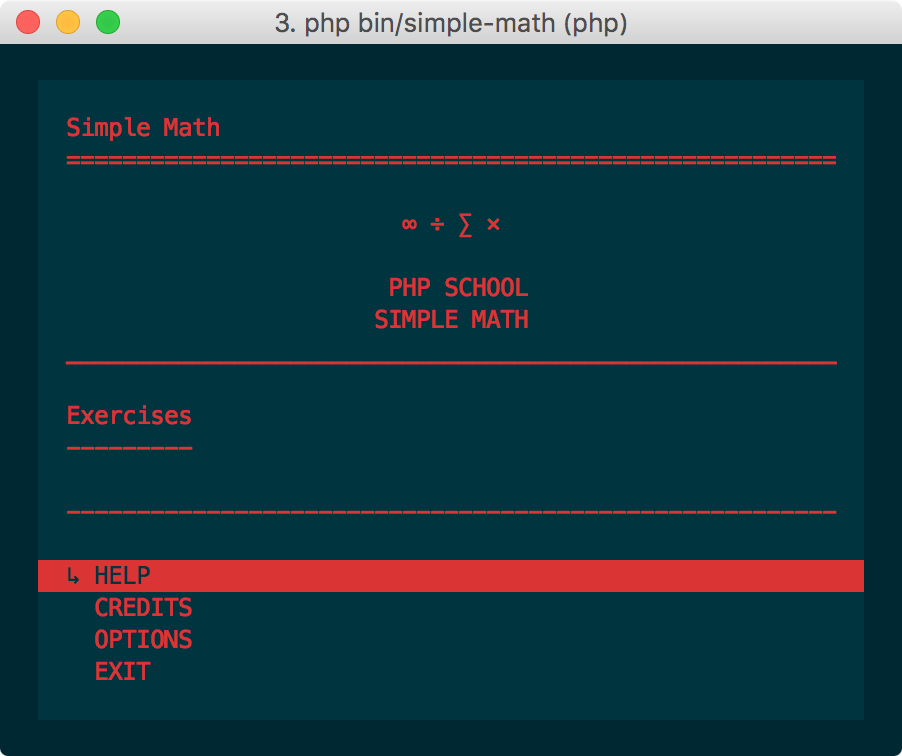Select EXIT in the terminal menu
The width and height of the screenshot is (902, 756).
(x=123, y=671)
